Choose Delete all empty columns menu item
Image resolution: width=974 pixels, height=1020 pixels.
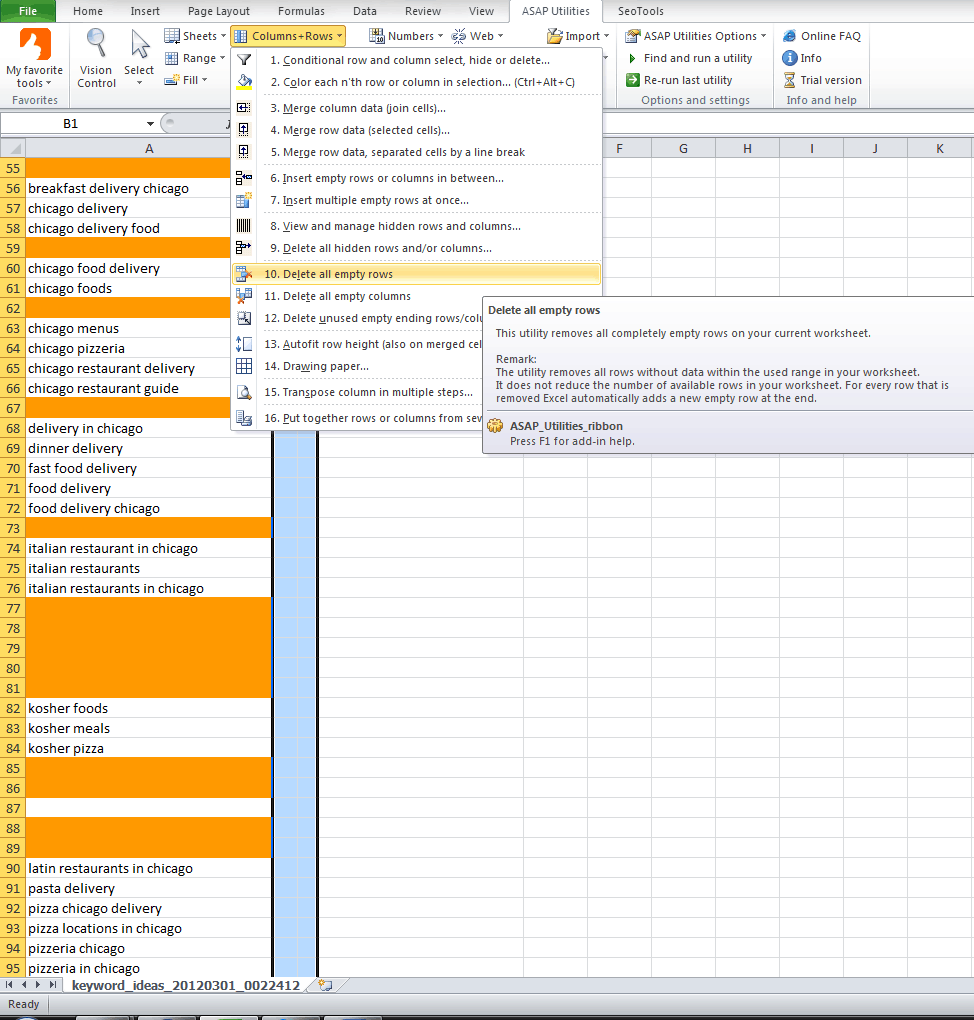click(x=347, y=297)
